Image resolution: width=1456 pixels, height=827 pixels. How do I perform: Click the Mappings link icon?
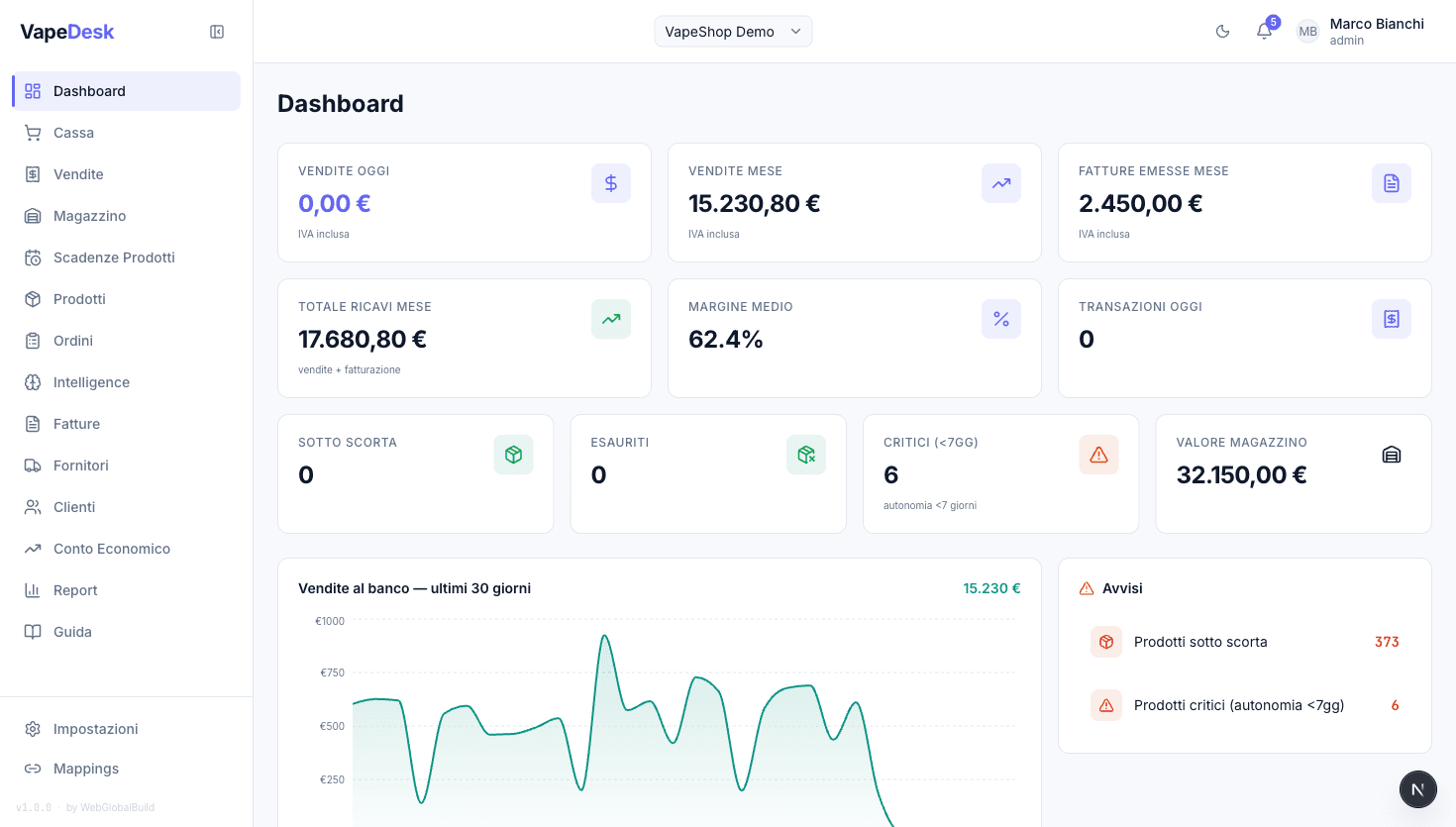33,769
